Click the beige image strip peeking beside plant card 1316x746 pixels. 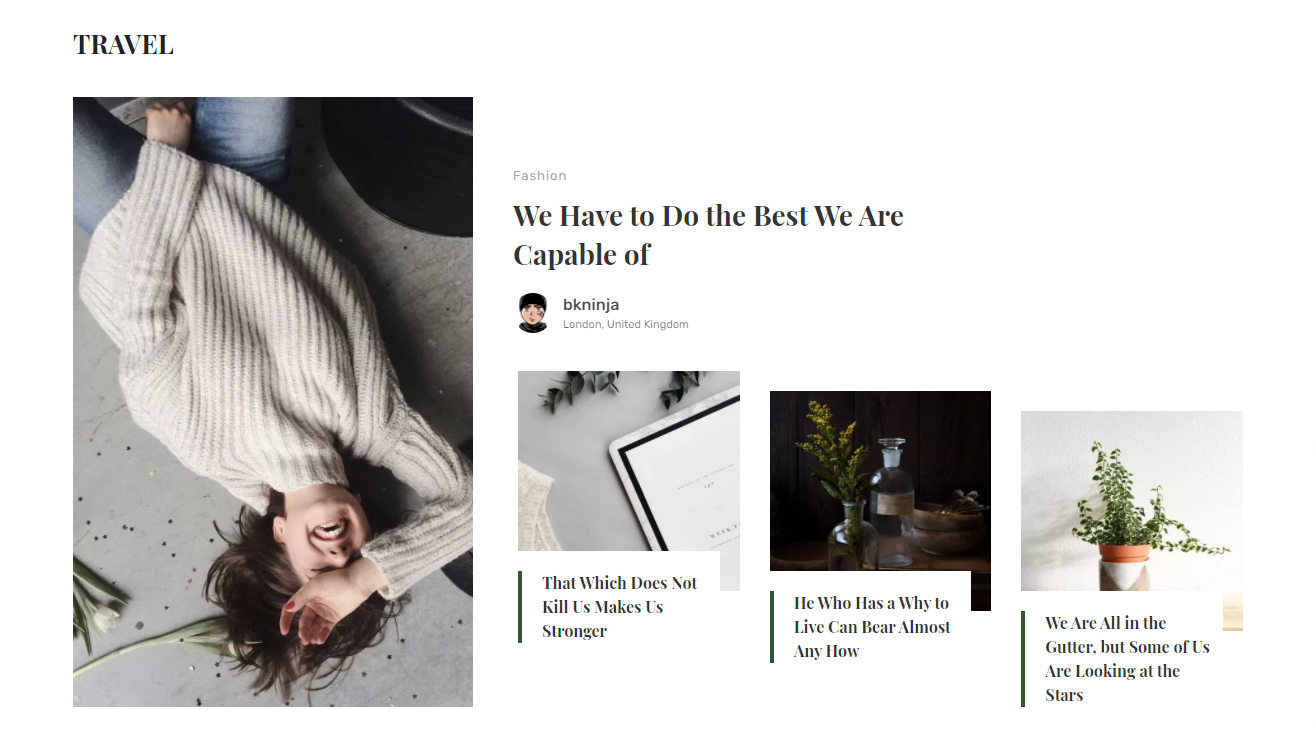pos(1233,611)
